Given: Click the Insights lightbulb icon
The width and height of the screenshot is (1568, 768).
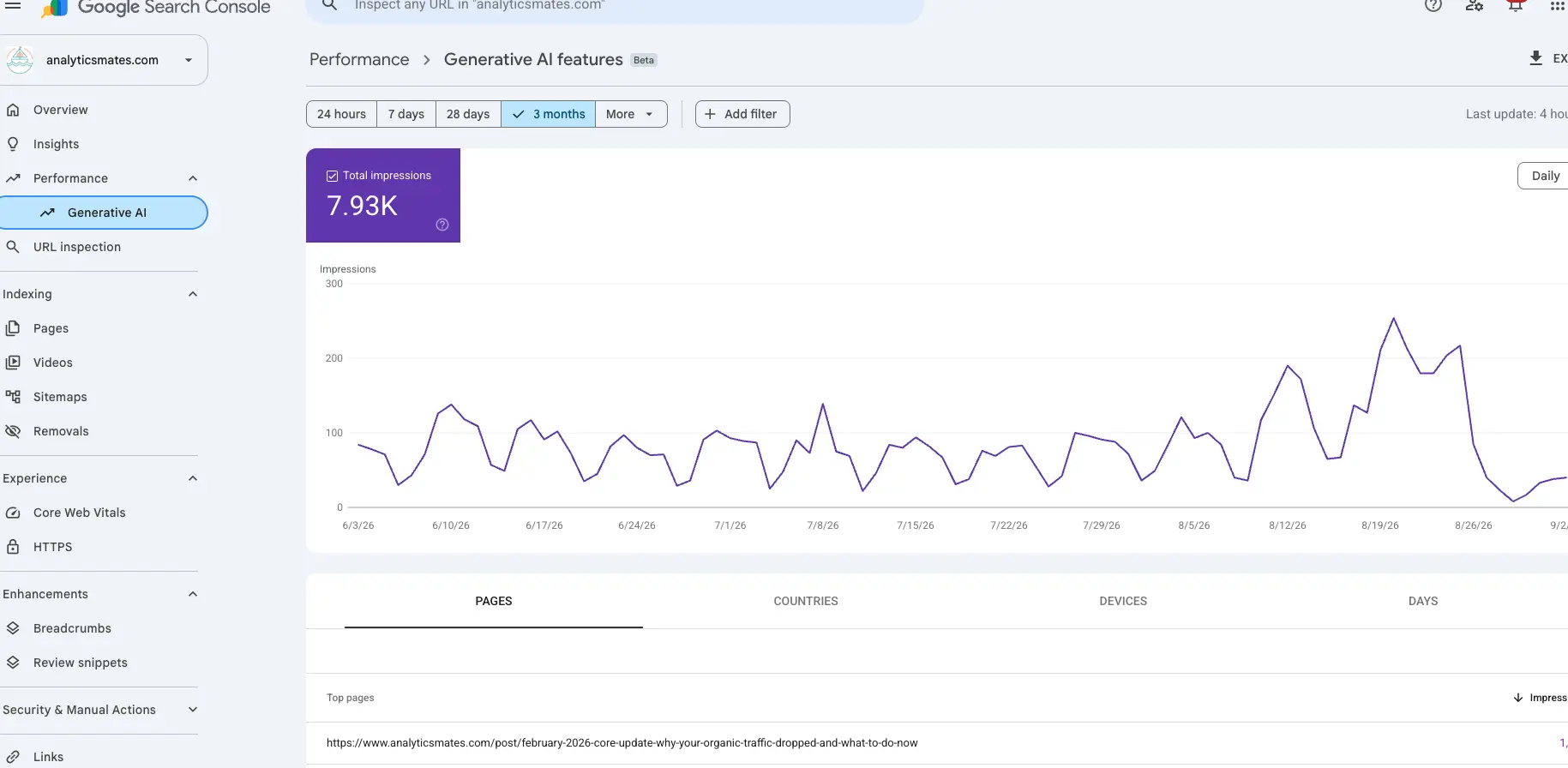Looking at the screenshot, I should point(13,144).
